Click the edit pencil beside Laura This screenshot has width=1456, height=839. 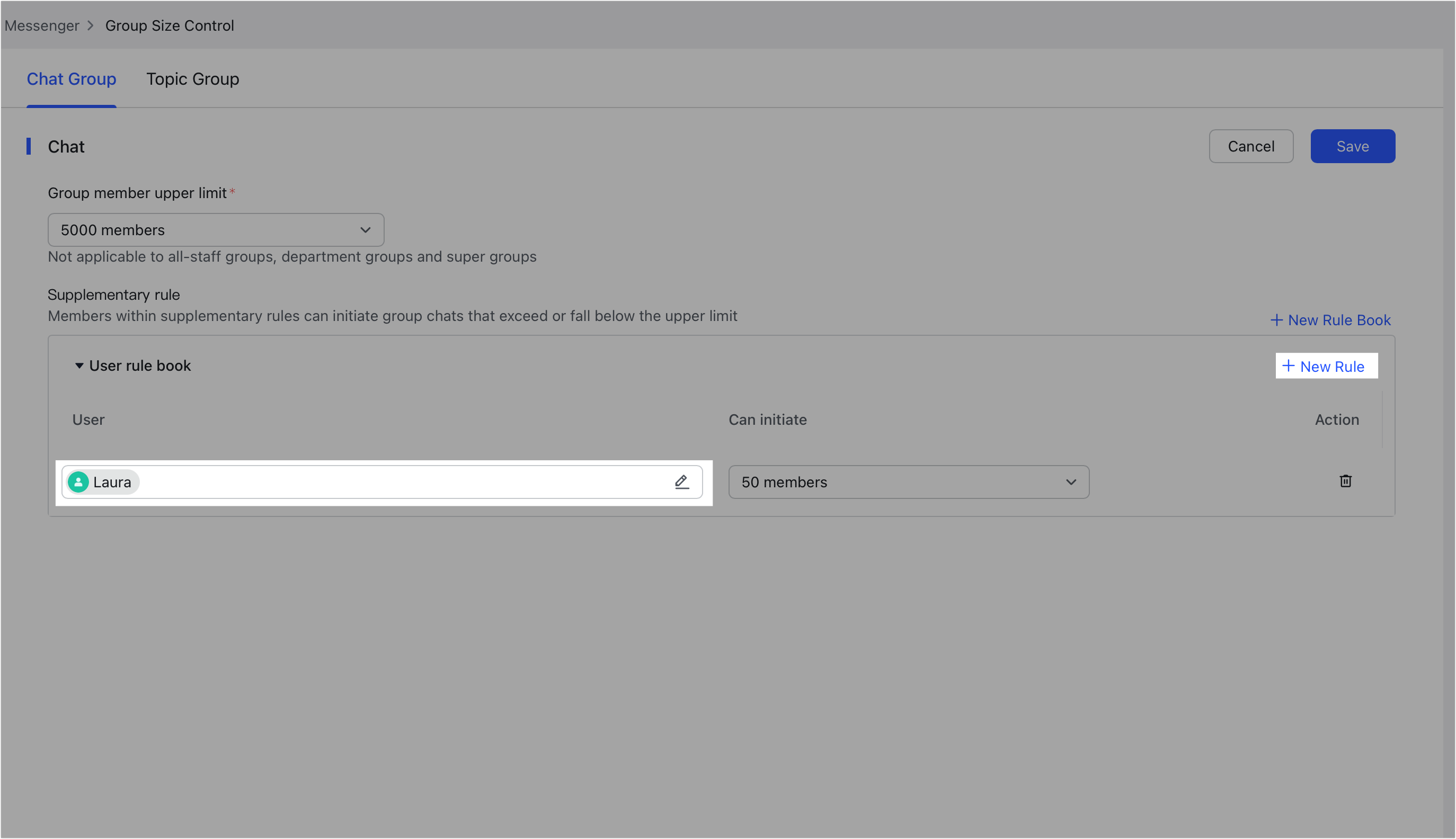tap(682, 481)
